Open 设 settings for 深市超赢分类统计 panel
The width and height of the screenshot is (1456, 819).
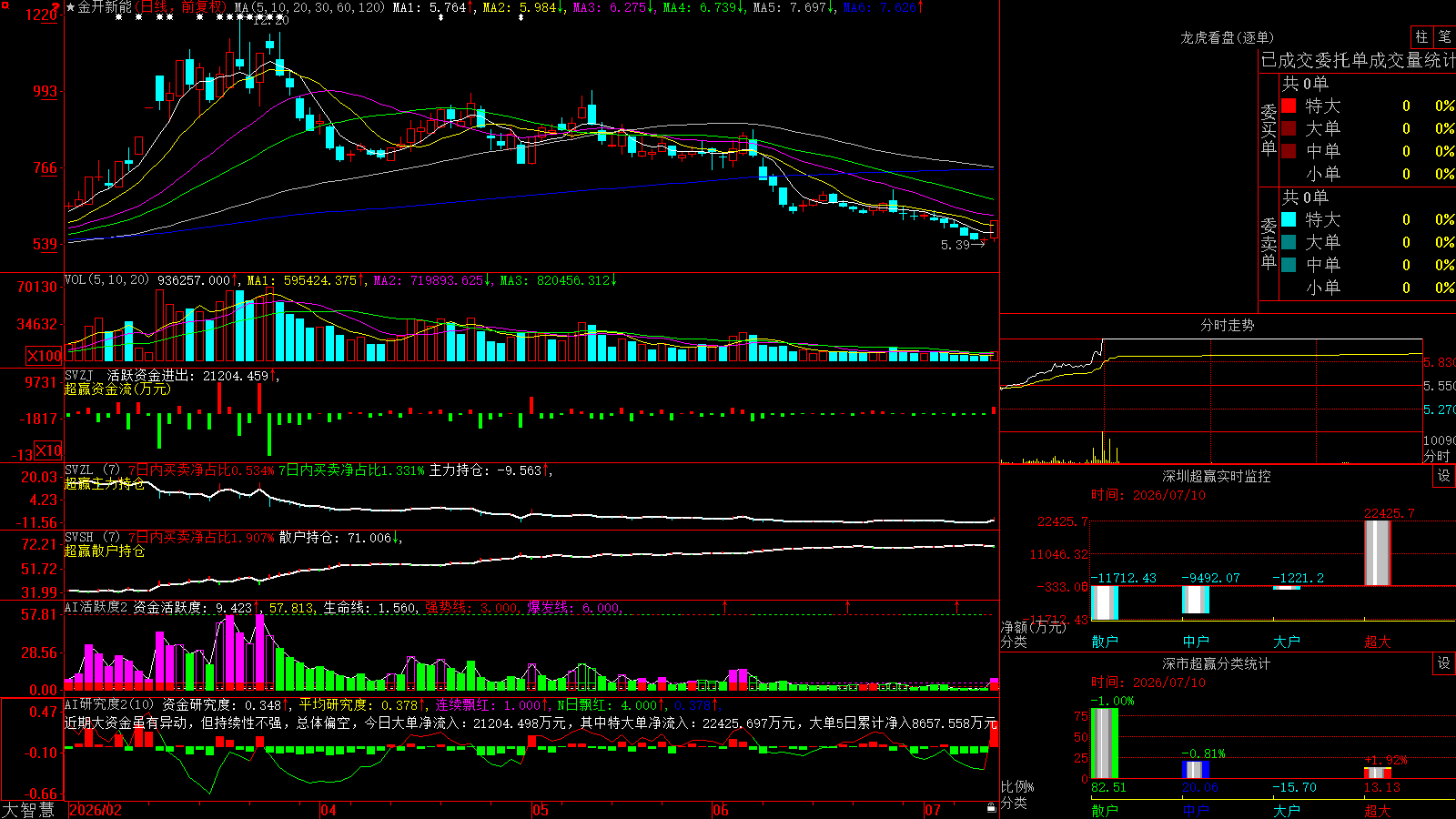(1444, 663)
